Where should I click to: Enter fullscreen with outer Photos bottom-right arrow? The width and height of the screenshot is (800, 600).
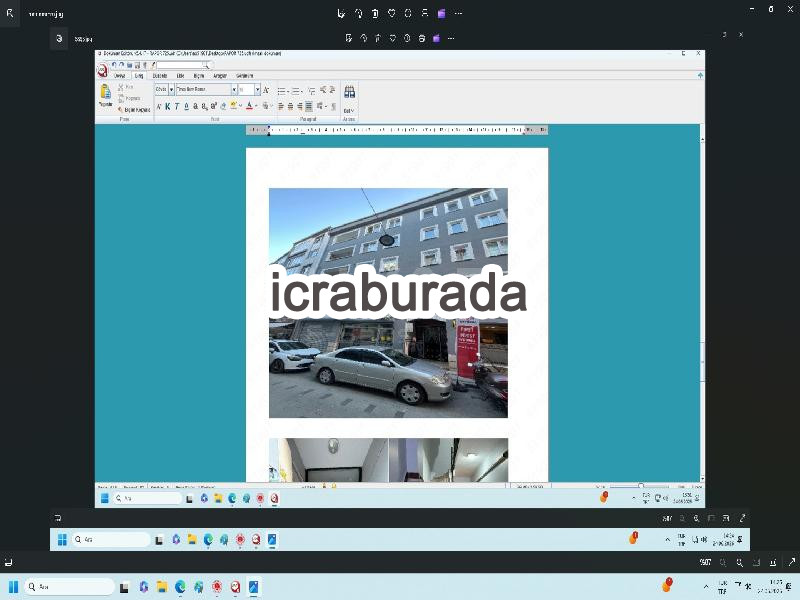791,562
